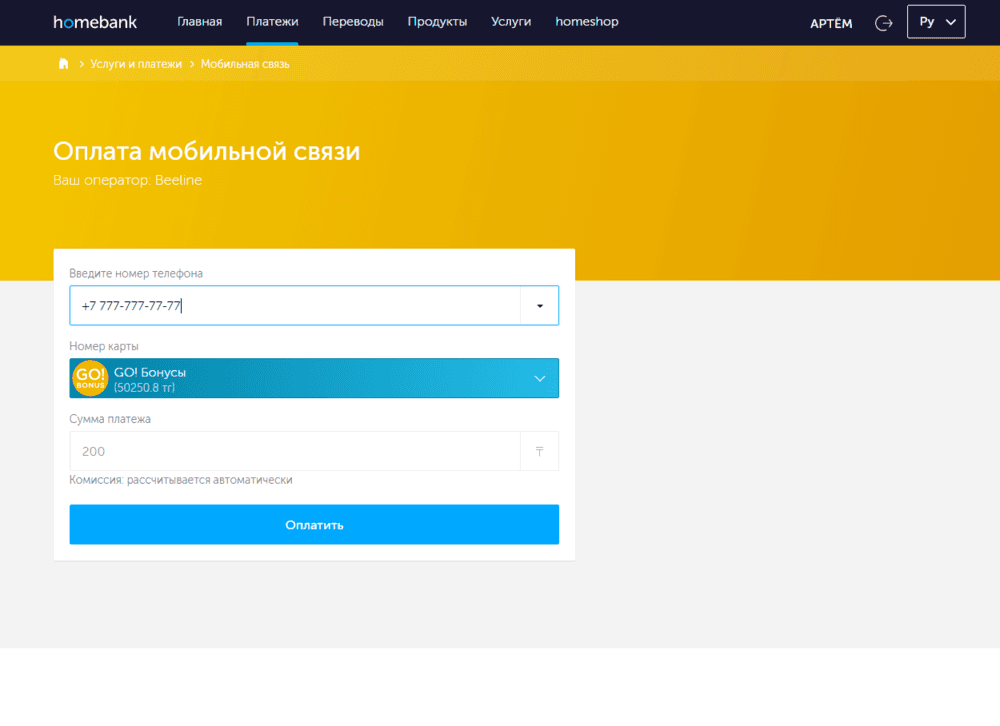This screenshot has width=1000, height=726.
Task: Expand the phone number dropdown arrow
Action: [x=540, y=306]
